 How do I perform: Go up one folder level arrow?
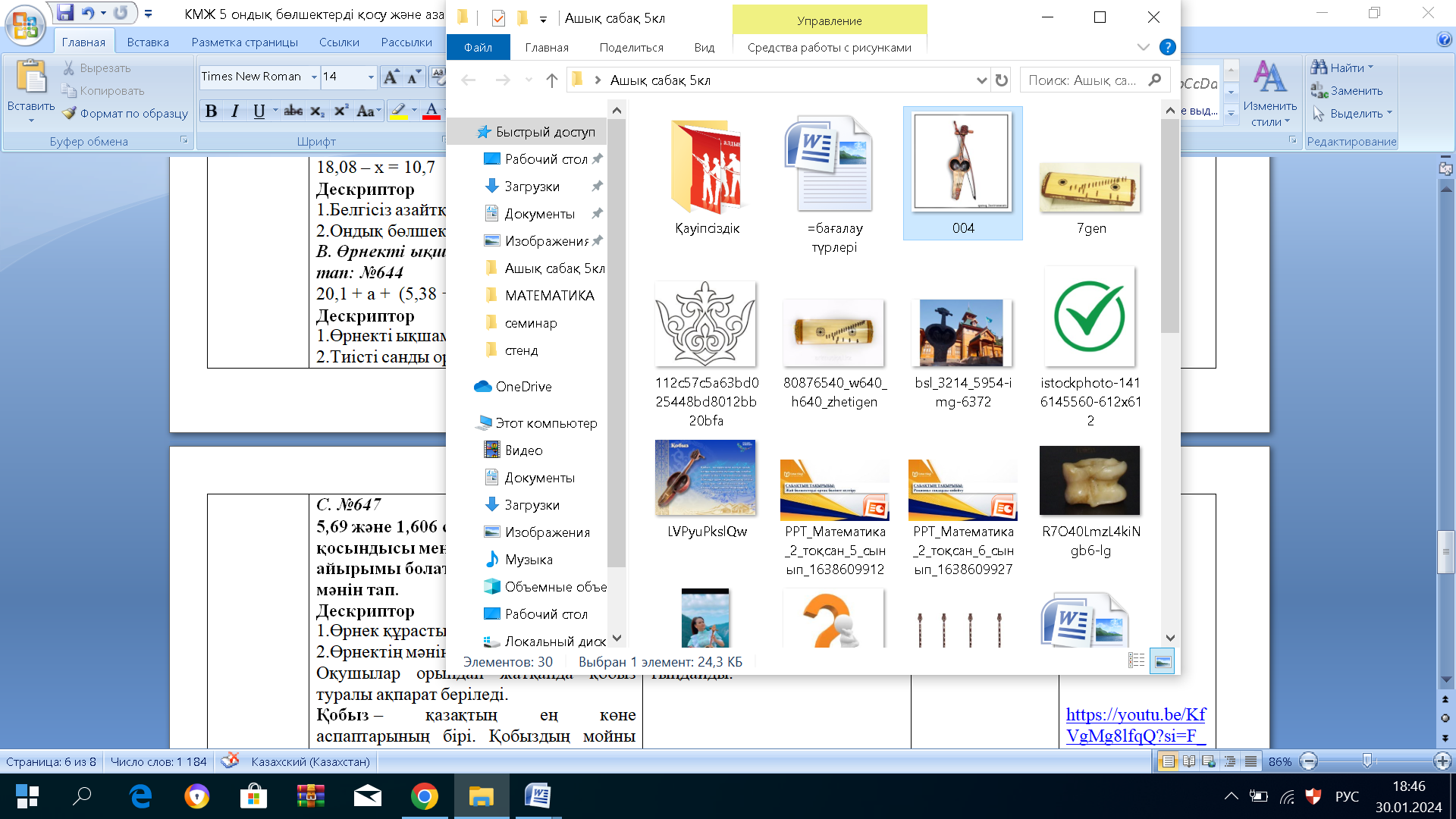tap(551, 80)
